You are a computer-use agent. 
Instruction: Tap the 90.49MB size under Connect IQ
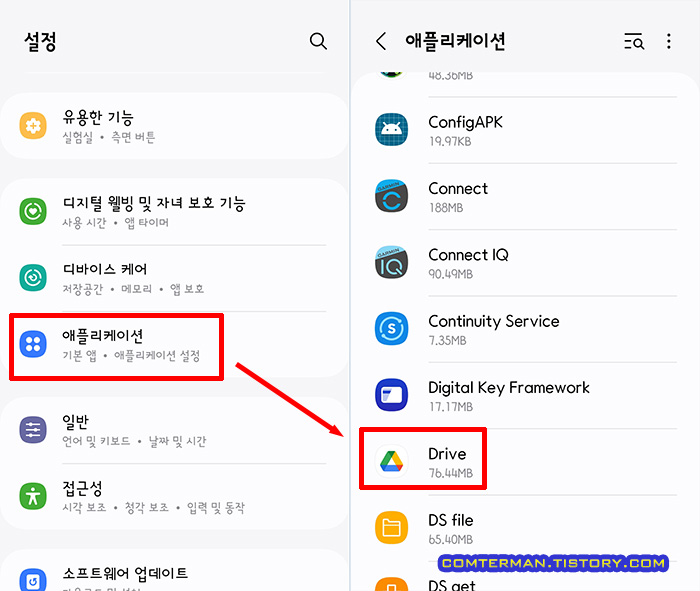(x=450, y=274)
